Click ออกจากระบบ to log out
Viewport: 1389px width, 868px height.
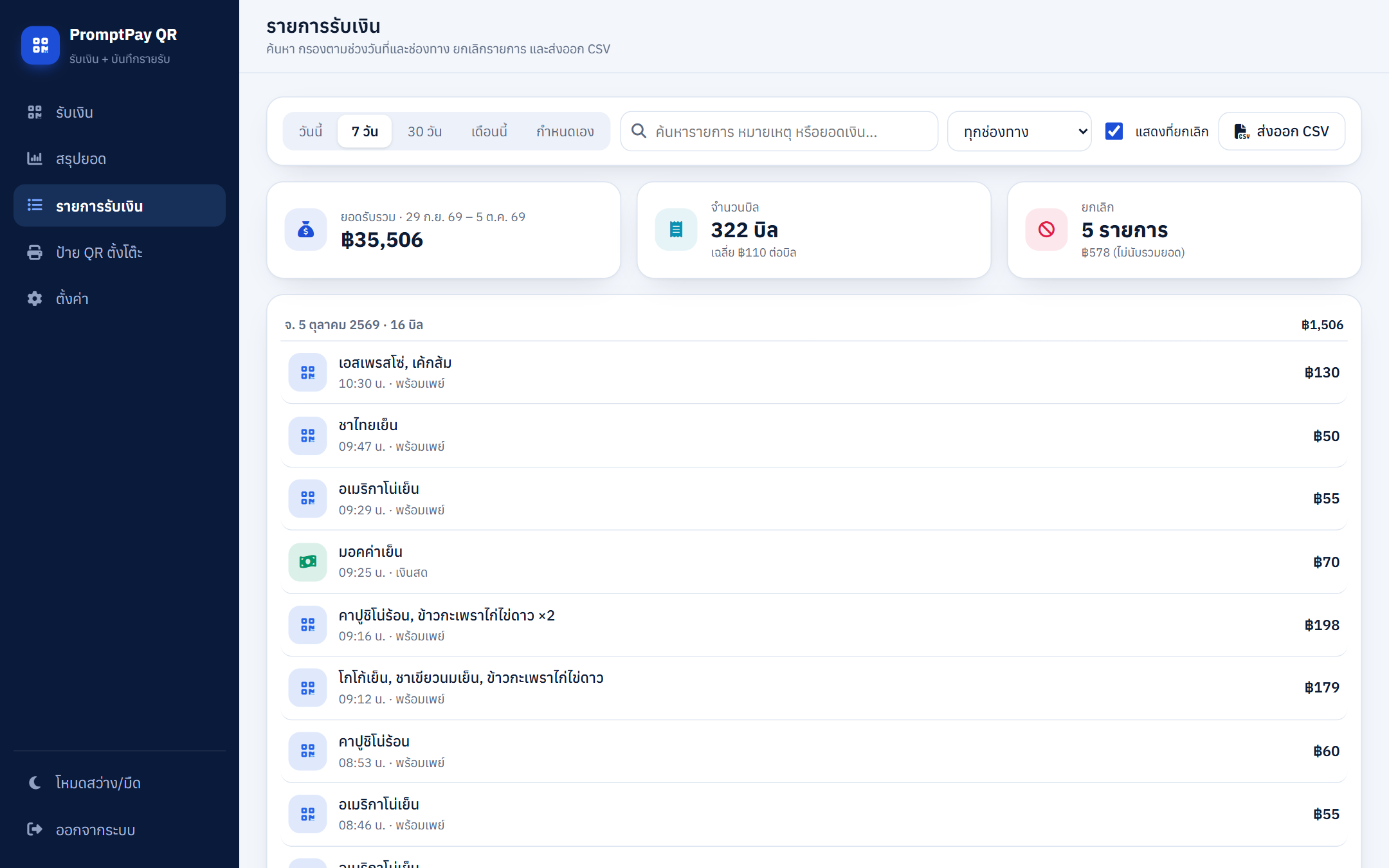(x=120, y=829)
